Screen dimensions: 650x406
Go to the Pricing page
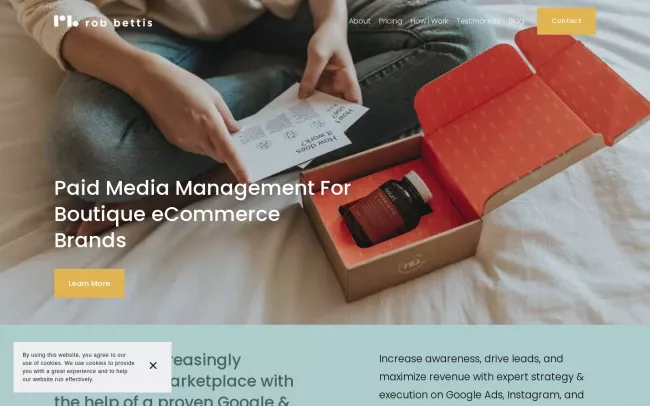[x=390, y=21]
